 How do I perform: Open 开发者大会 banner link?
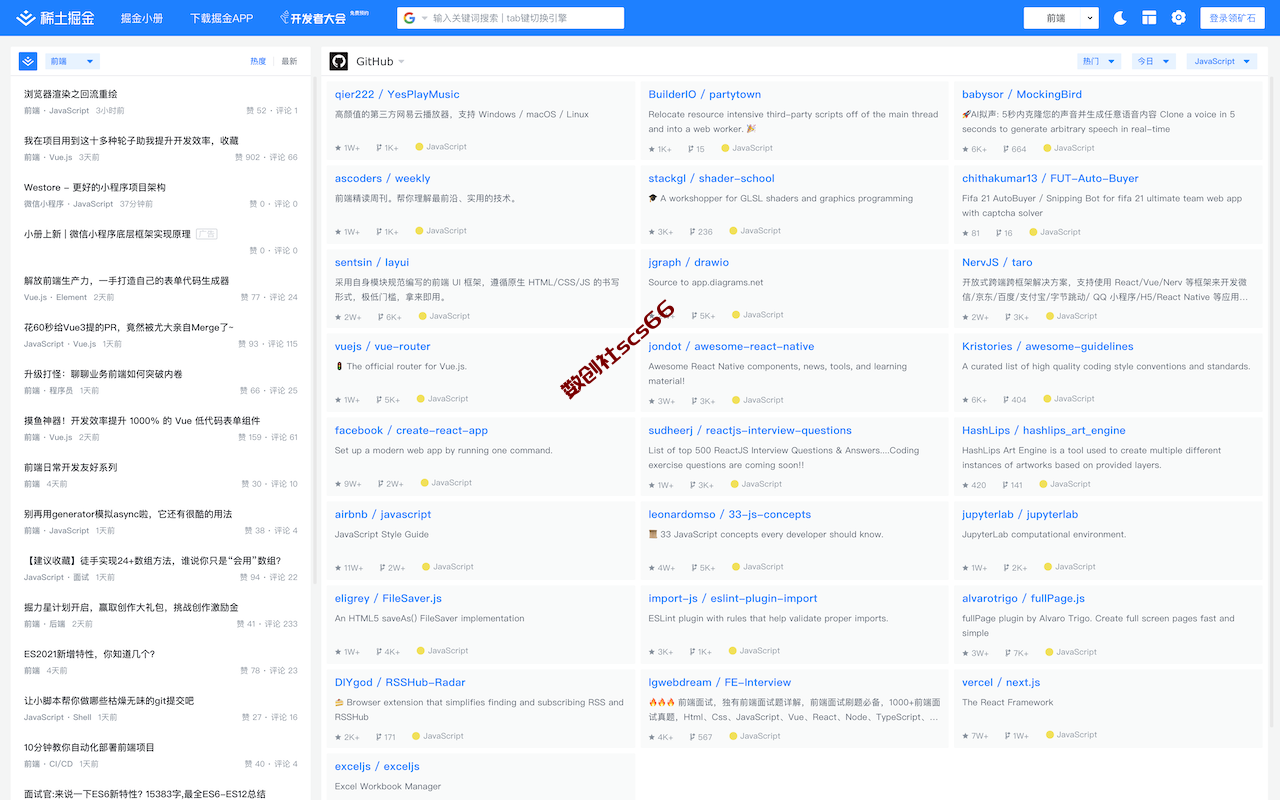[324, 18]
